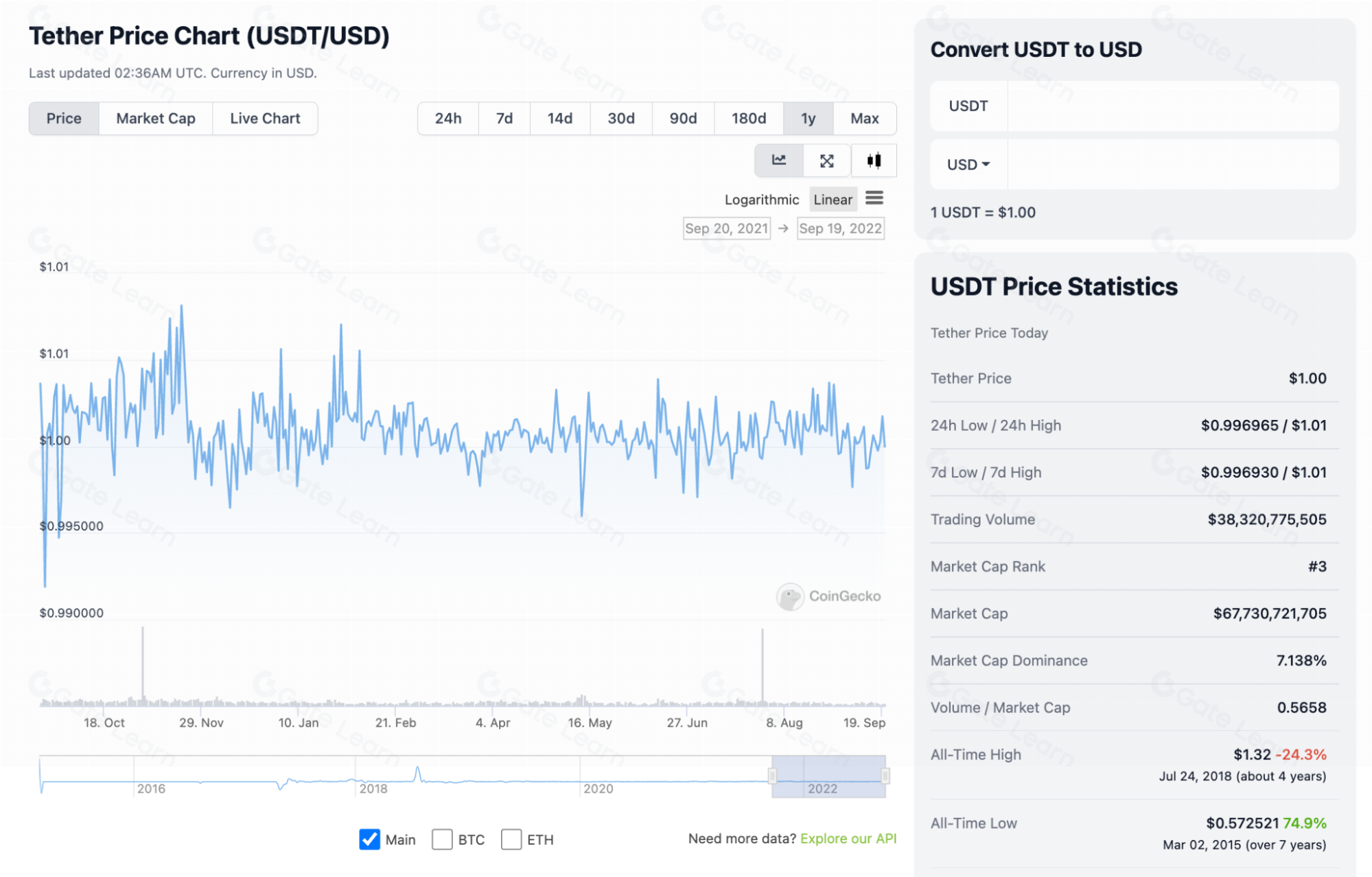Grab the right range navigator handle
1372x877 pixels.
(885, 776)
